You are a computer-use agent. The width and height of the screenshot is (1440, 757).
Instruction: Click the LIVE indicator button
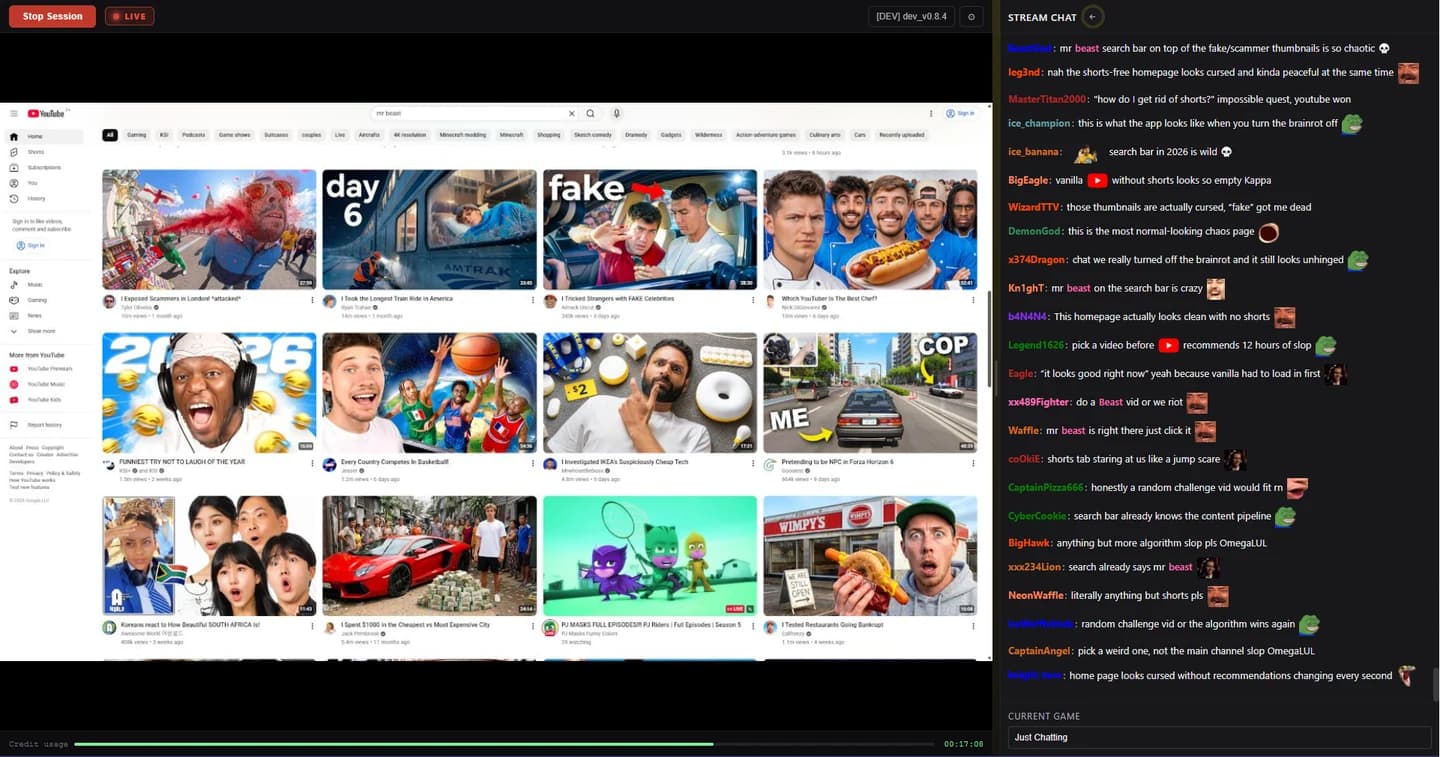(x=129, y=16)
